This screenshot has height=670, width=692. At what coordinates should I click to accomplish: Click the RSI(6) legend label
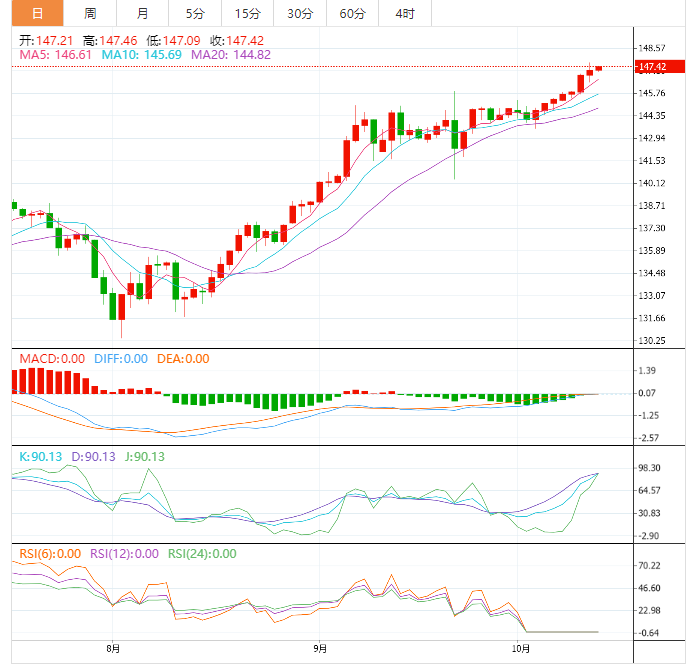(48, 553)
